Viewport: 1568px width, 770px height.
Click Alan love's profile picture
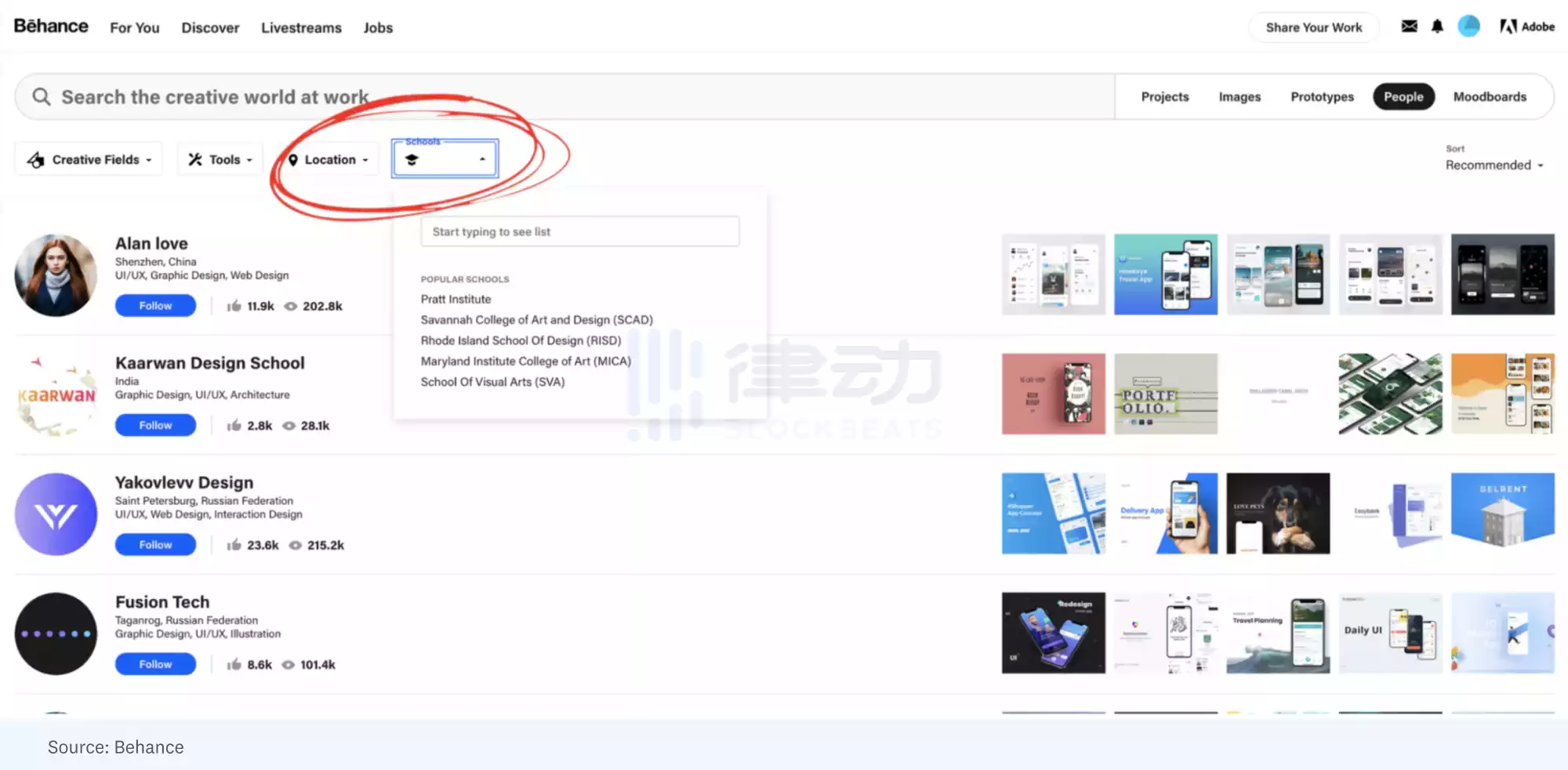(56, 275)
